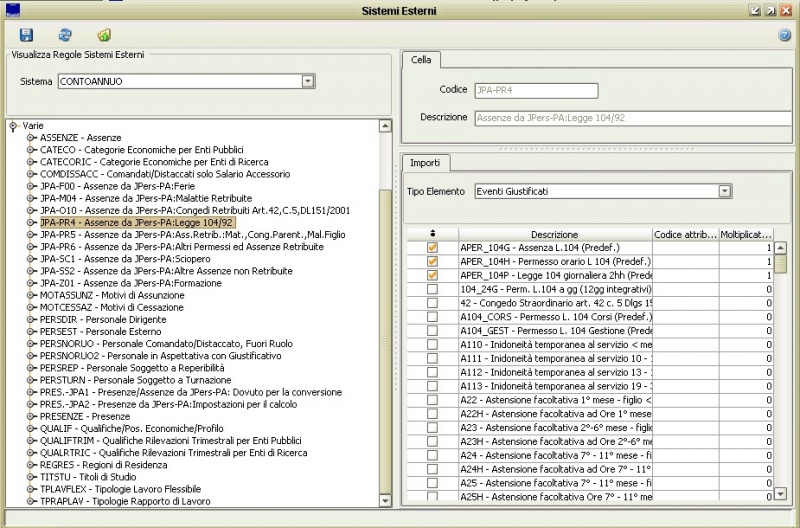Viewport: 800px width, 528px height.
Task: Click the Codice text field
Action: click(x=534, y=90)
